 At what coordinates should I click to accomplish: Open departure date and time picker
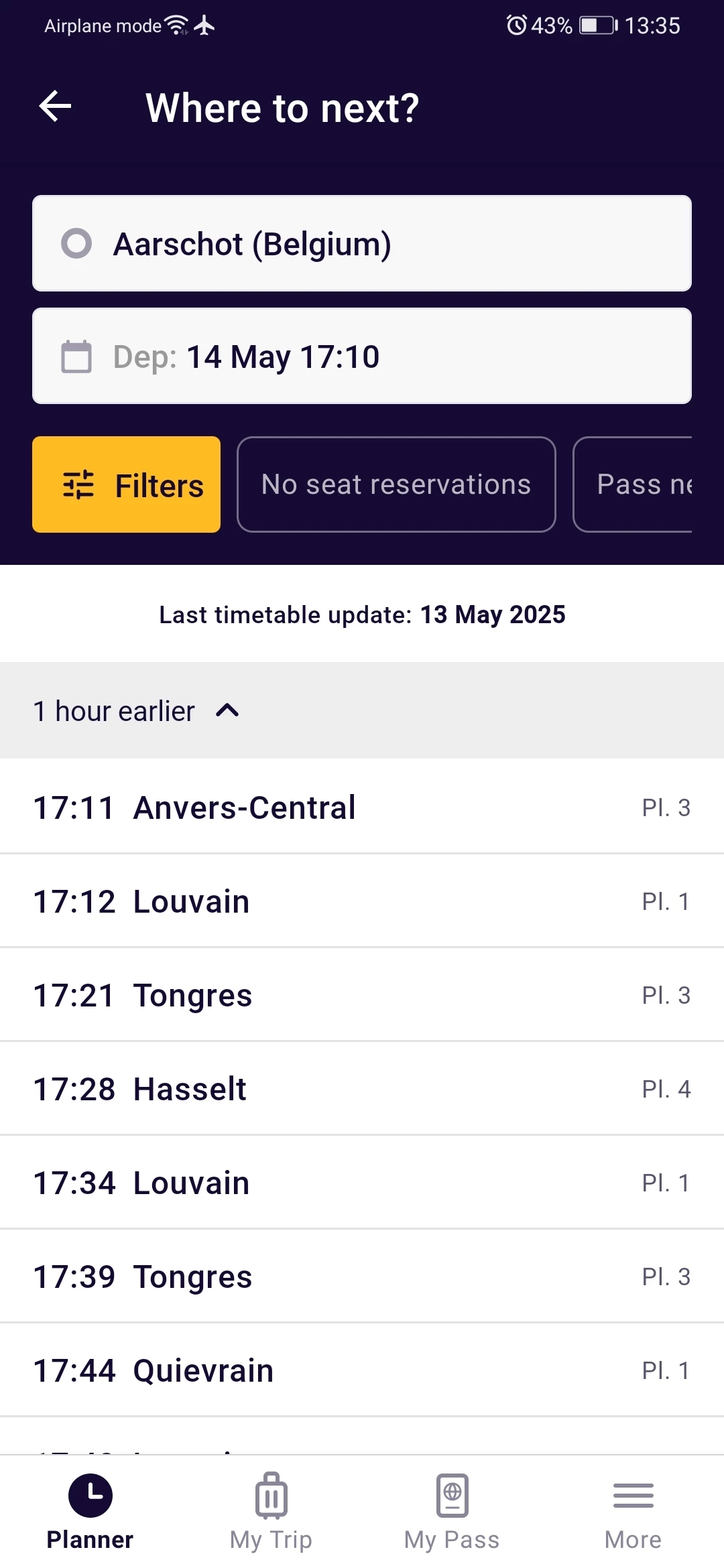point(362,356)
